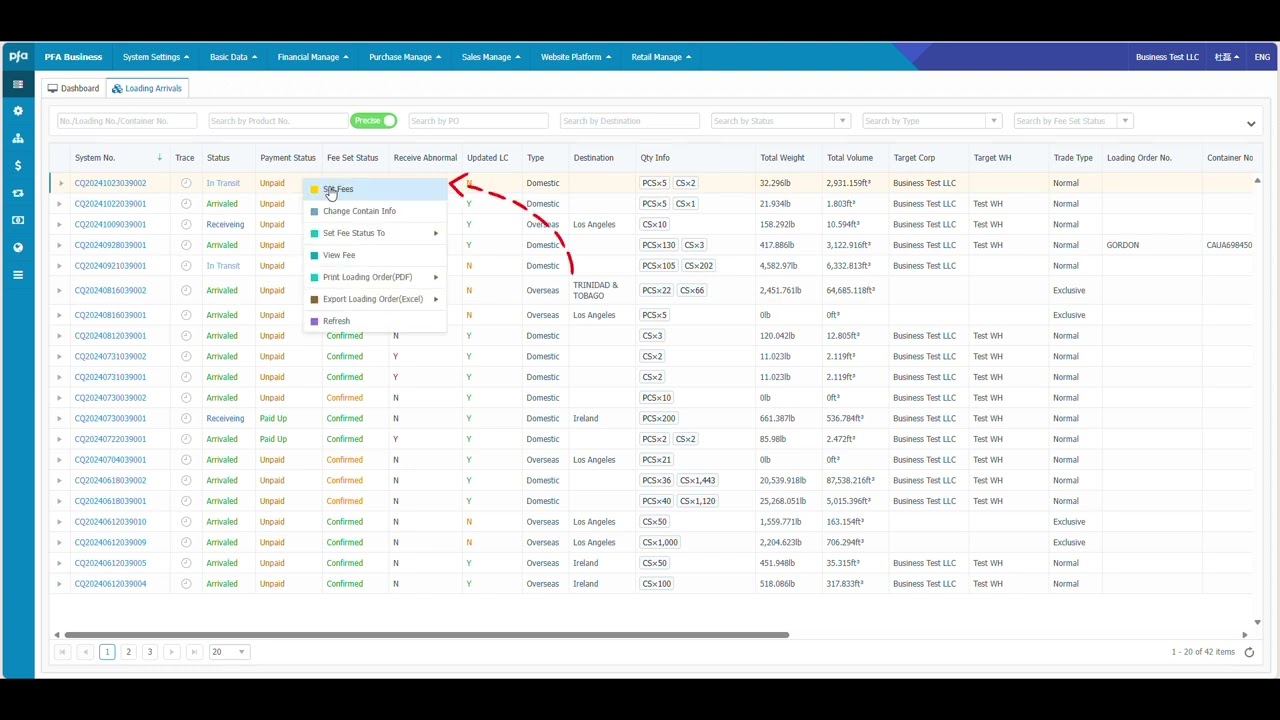Open the Export Loading Order(Excel) submenu
The image size is (1280, 720).
pyautogui.click(x=375, y=299)
